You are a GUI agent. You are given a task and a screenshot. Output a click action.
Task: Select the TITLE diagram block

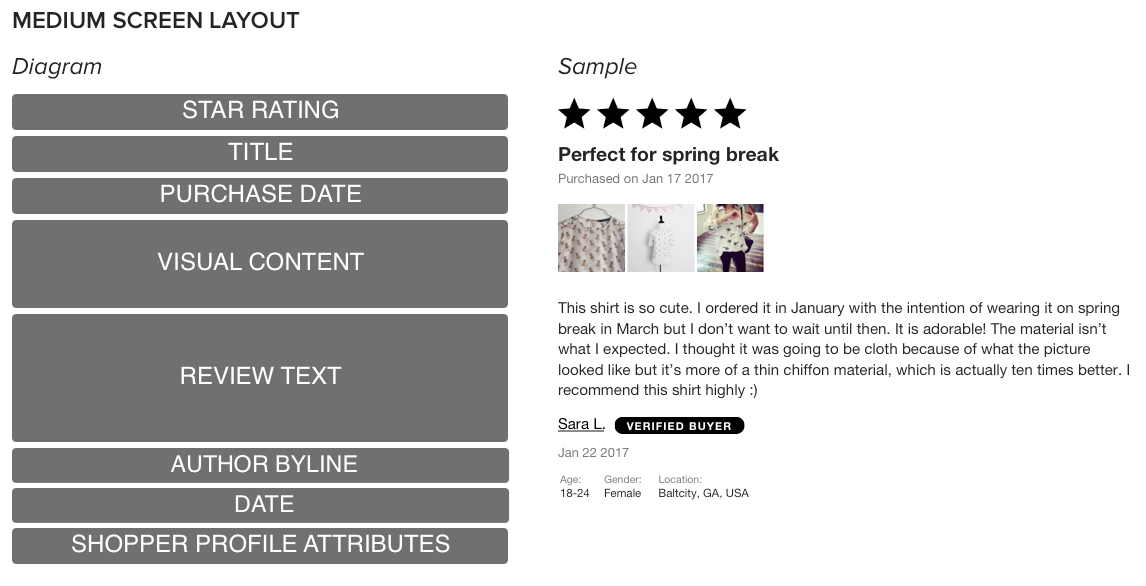click(x=260, y=153)
